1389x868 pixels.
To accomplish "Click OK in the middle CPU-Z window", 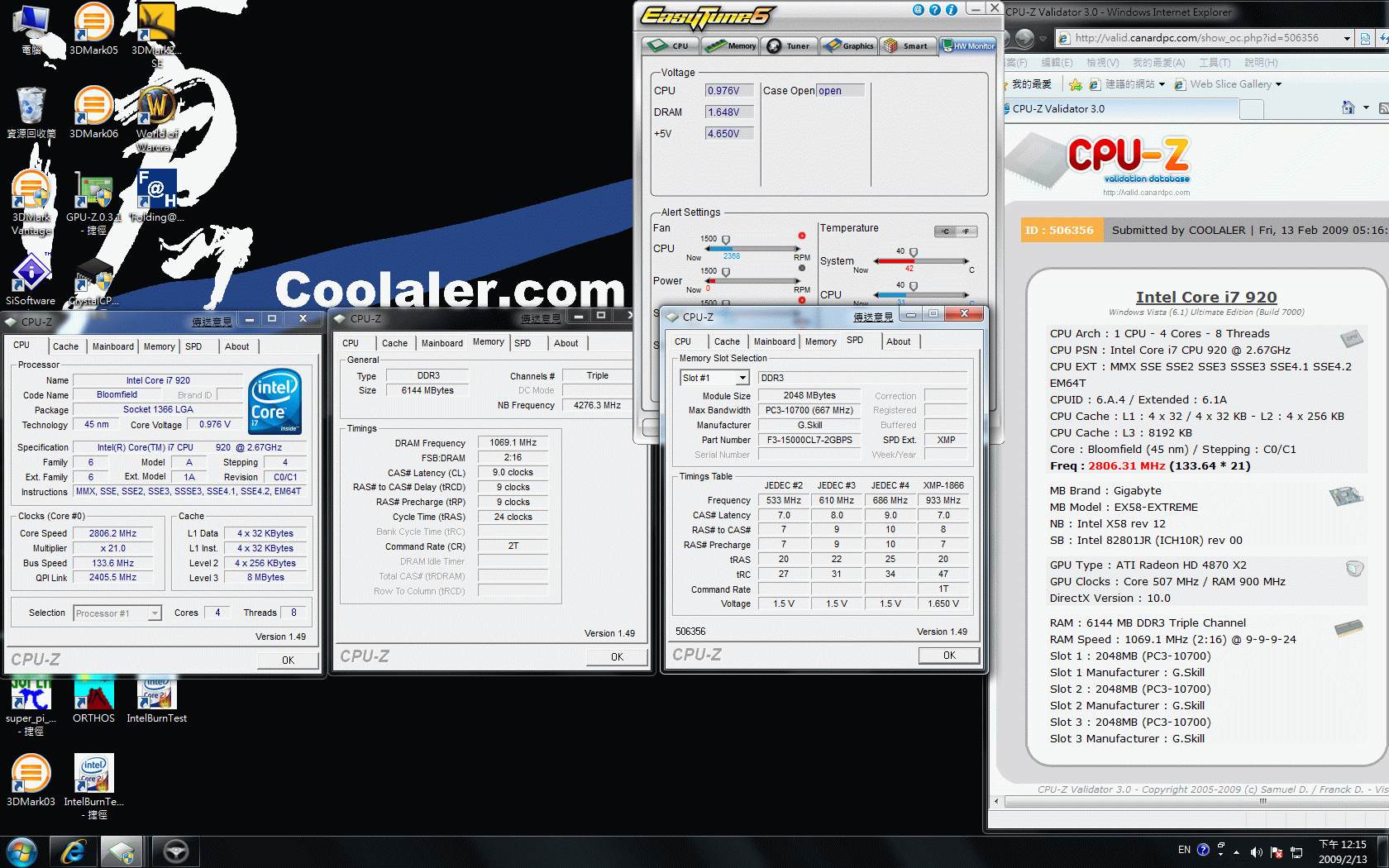I will (x=617, y=656).
